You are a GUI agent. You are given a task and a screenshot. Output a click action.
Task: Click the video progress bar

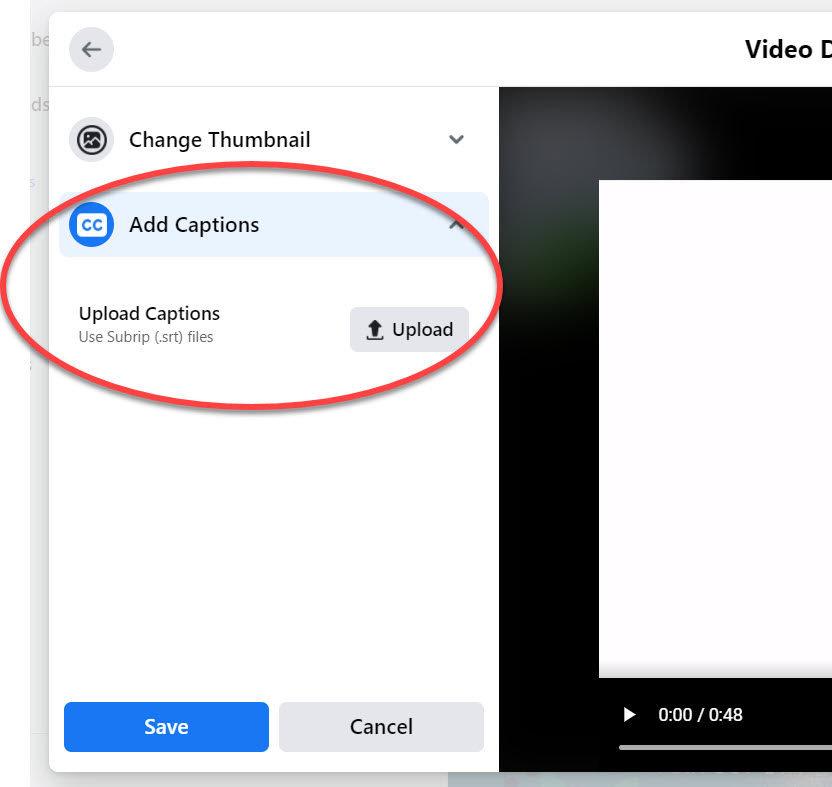click(x=726, y=748)
